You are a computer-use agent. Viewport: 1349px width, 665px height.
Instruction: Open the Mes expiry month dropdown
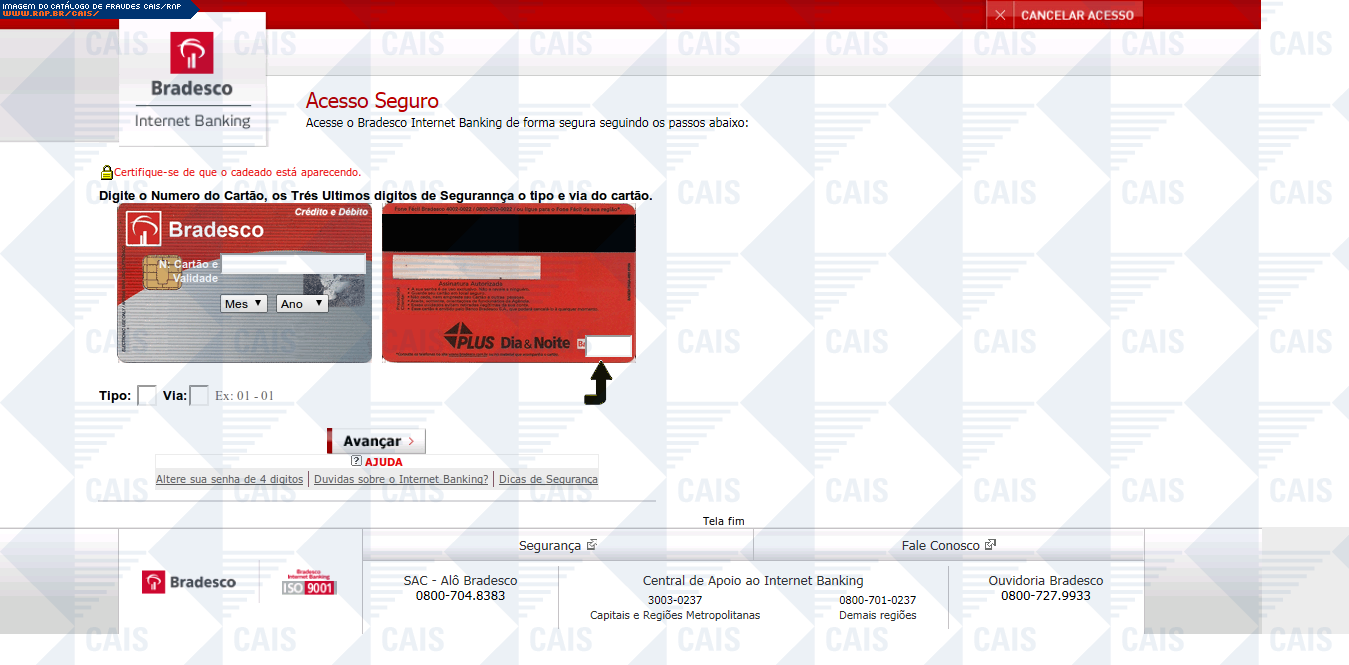244,303
